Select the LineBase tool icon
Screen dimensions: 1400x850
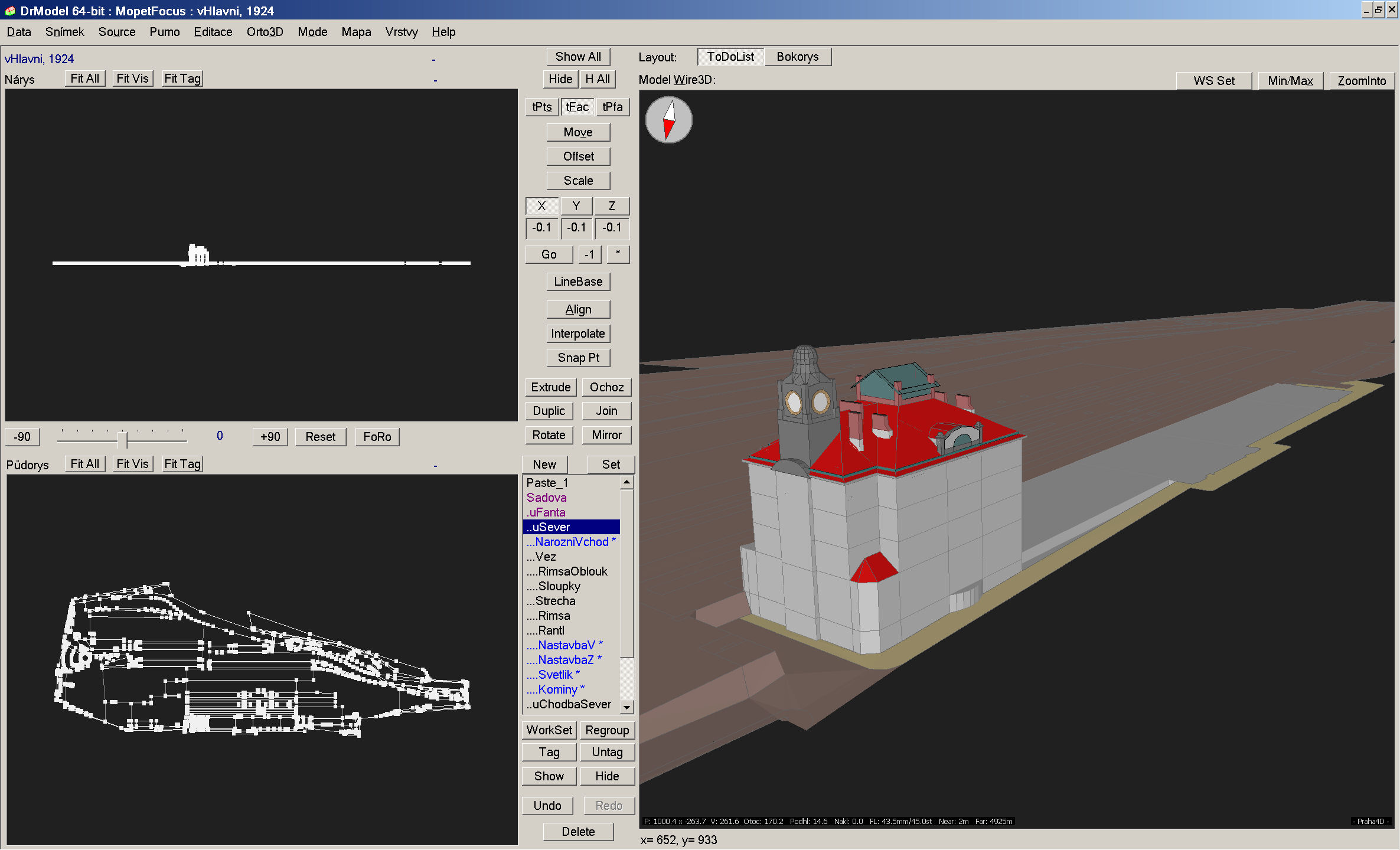(577, 283)
